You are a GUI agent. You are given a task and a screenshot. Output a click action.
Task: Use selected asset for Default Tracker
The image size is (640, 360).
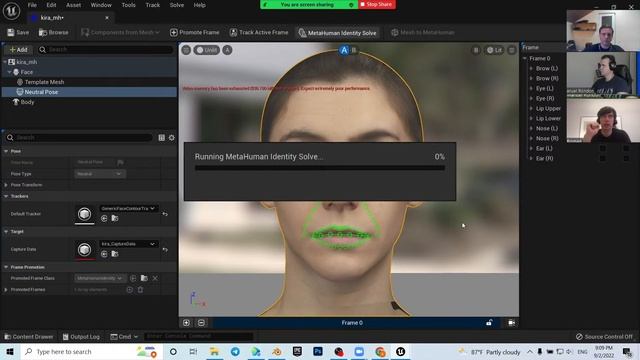(104, 218)
